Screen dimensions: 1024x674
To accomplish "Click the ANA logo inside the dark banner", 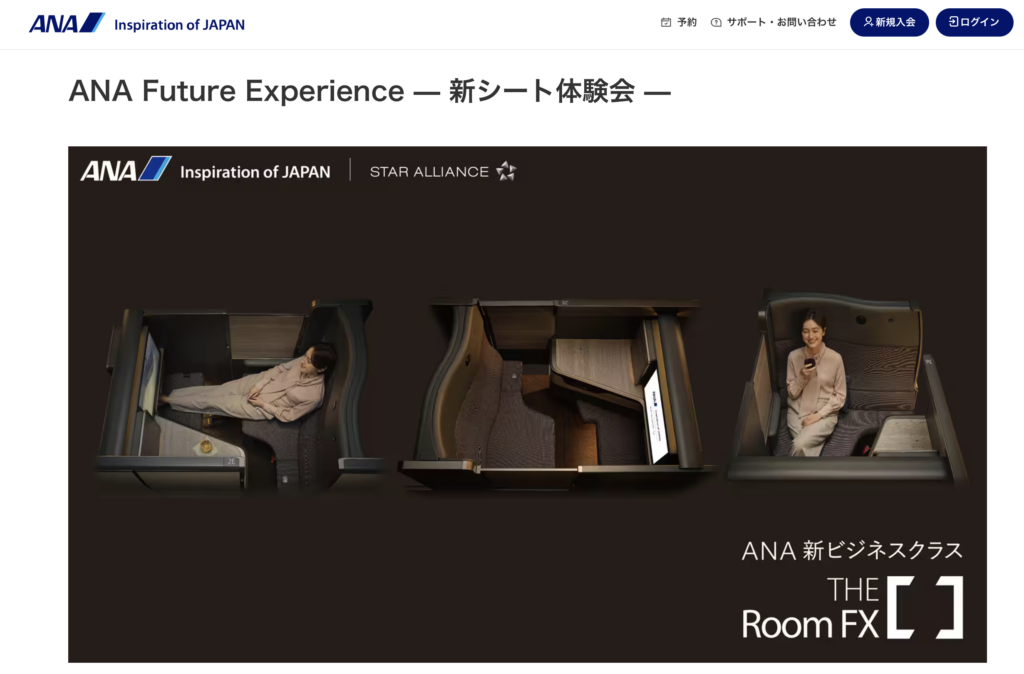I will click(125, 169).
